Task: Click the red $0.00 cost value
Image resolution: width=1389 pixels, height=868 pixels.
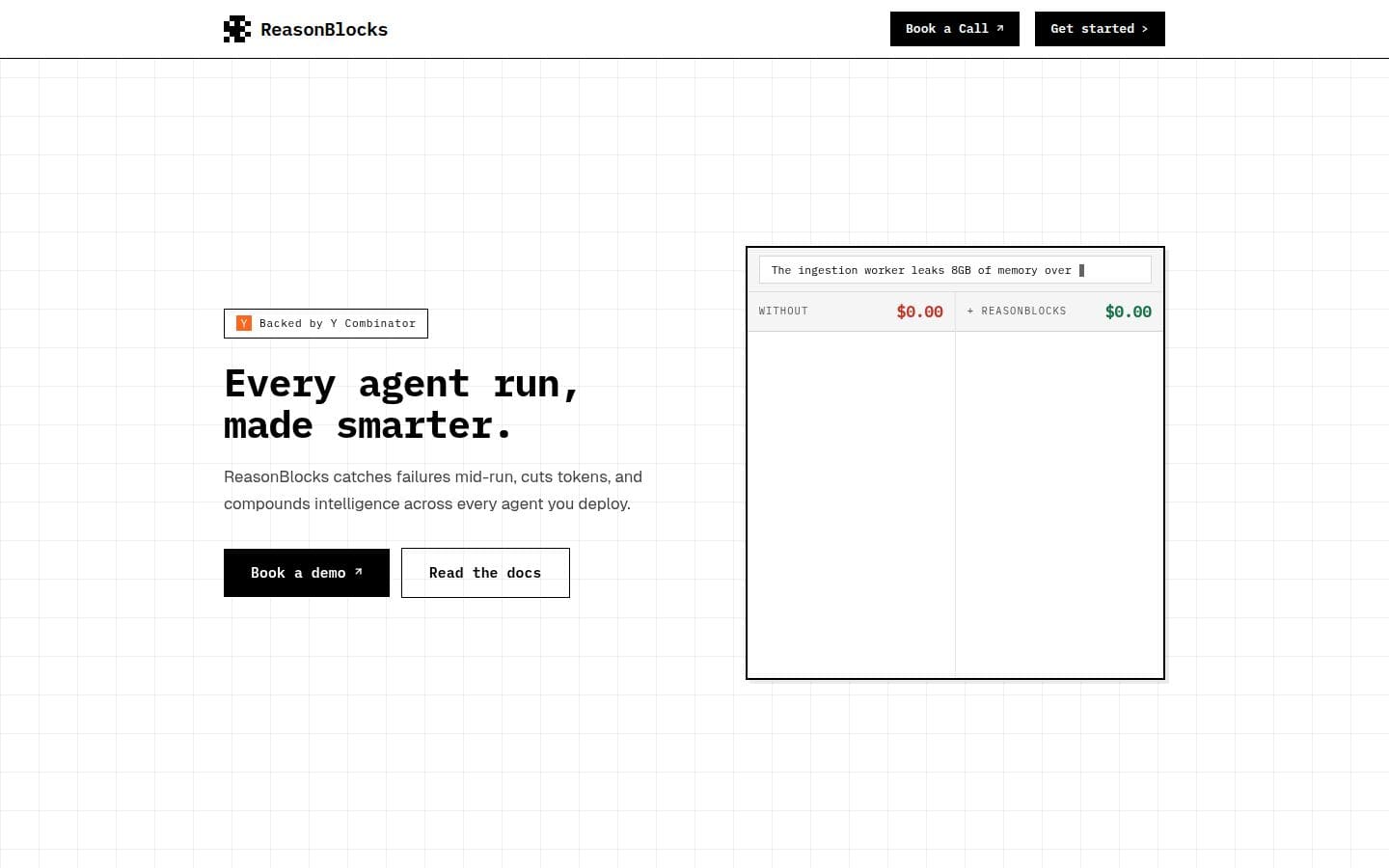Action: 919,312
